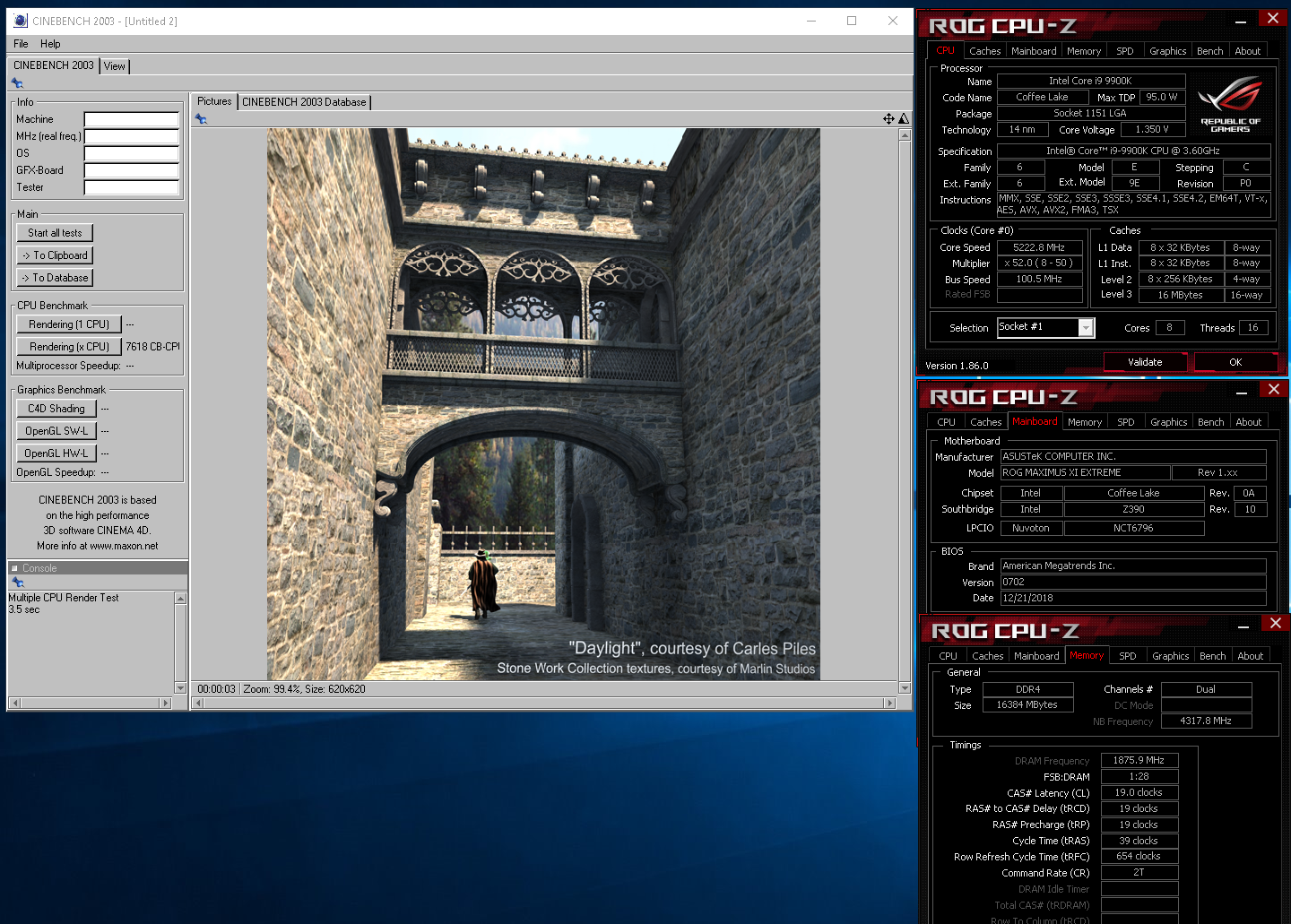
Task: Click the Machine input field
Action: click(132, 119)
